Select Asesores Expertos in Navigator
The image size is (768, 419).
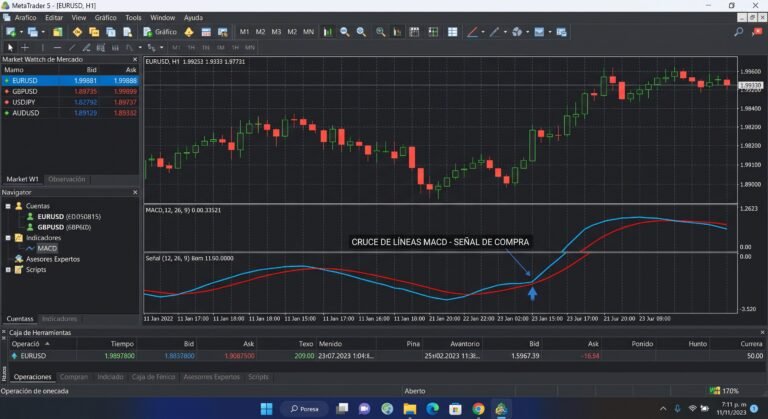[53, 259]
